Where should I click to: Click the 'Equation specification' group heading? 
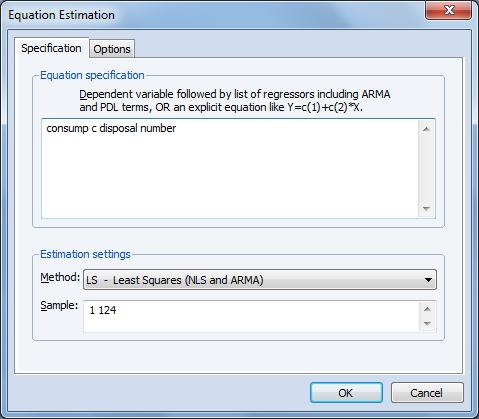(92, 75)
